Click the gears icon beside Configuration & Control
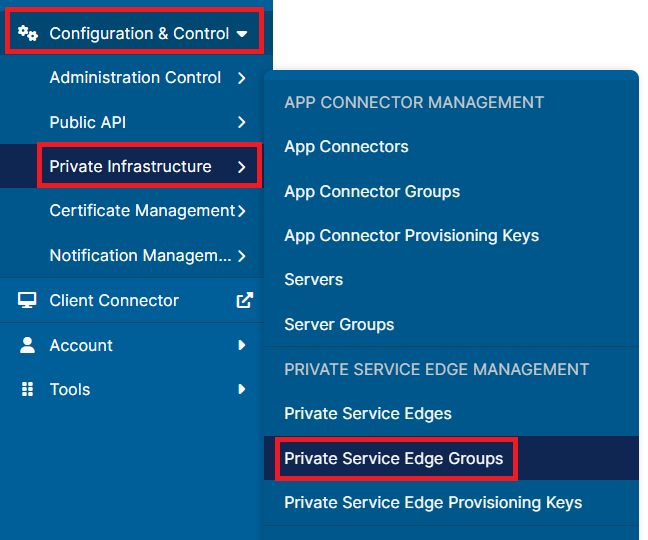The height and width of the screenshot is (540, 648). (x=28, y=33)
